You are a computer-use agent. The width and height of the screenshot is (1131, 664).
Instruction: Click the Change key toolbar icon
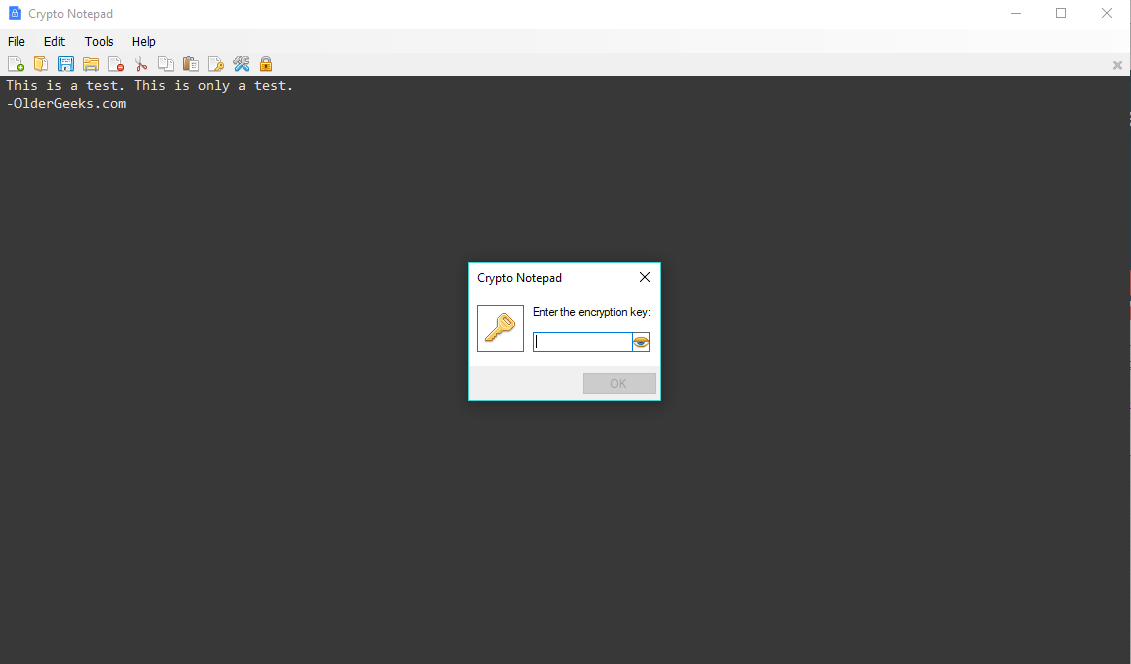[216, 64]
